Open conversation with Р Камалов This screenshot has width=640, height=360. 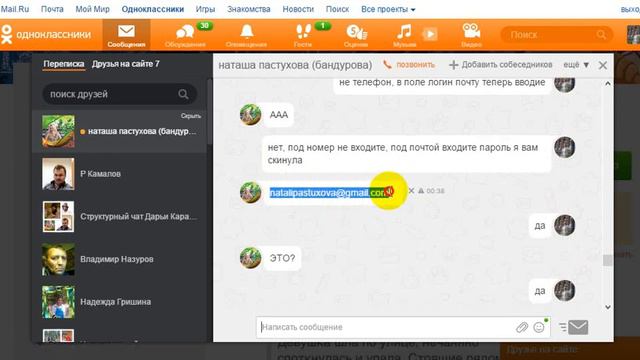[120, 174]
